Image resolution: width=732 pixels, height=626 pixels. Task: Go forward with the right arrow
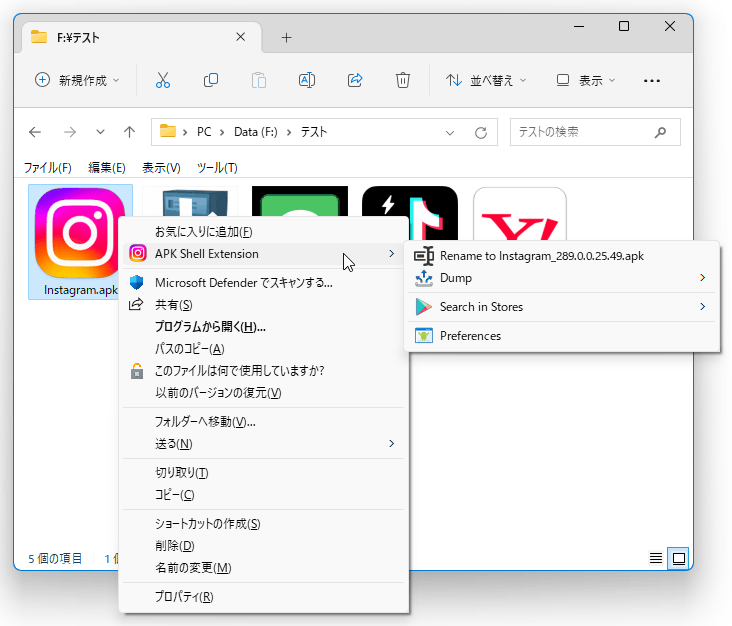[x=70, y=132]
